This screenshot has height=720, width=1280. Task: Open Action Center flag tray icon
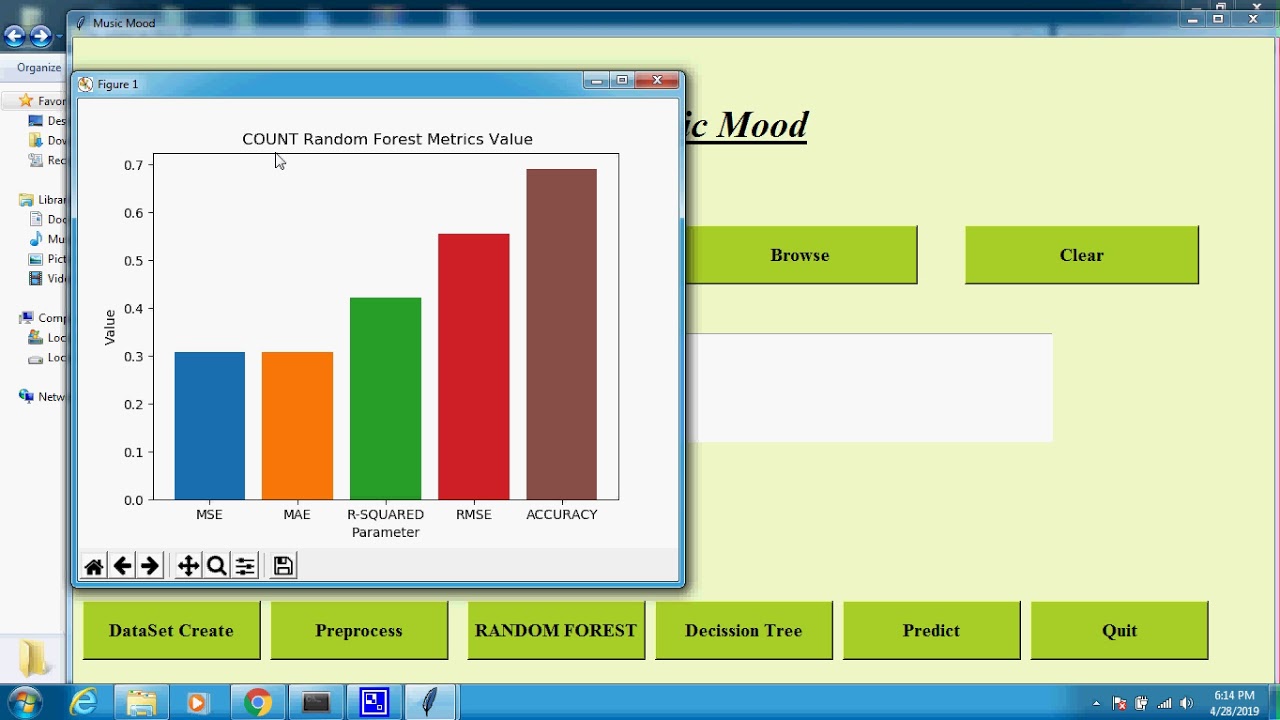(x=1120, y=703)
